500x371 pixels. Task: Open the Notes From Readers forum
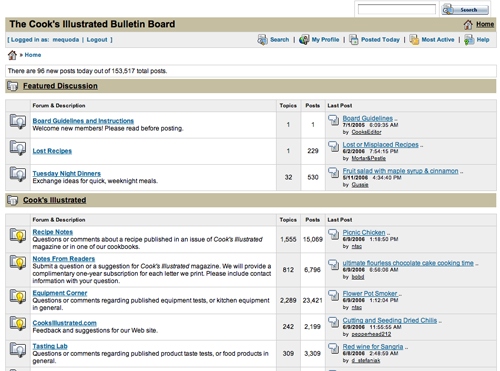pos(64,259)
